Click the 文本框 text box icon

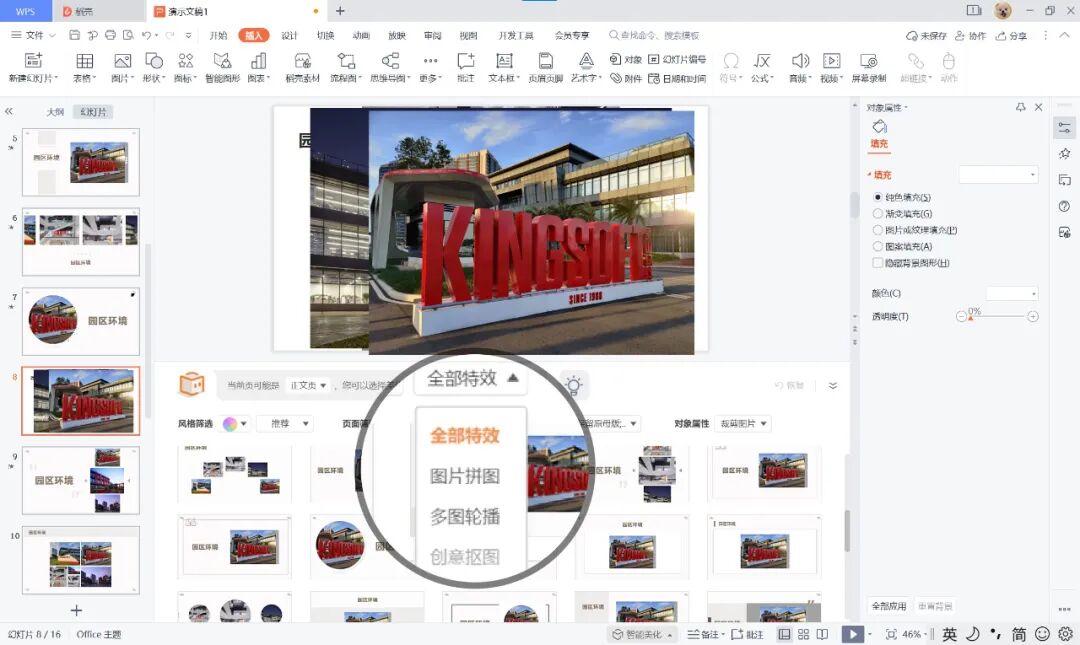coord(504,61)
